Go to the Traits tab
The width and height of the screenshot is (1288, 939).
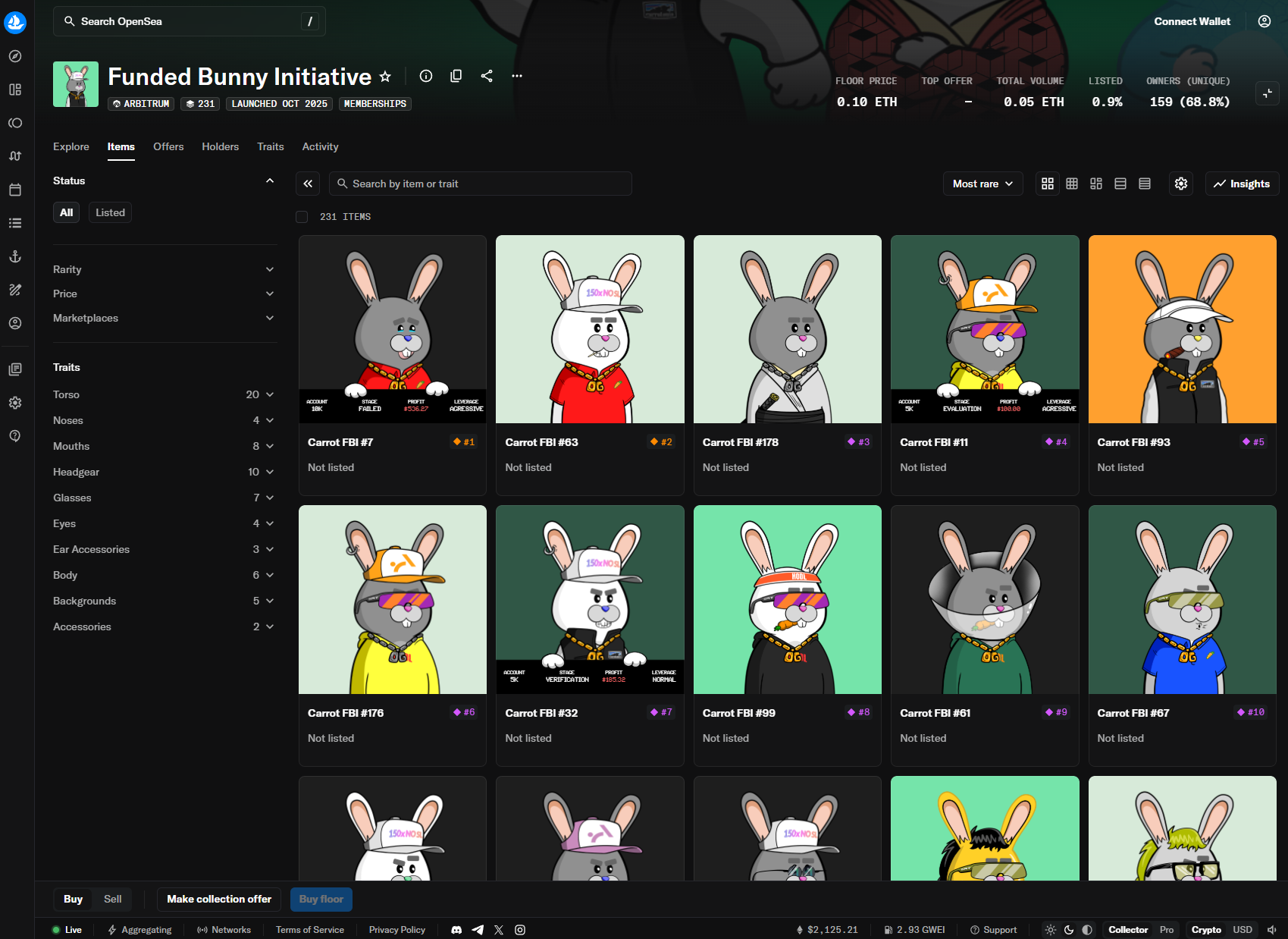click(x=271, y=146)
